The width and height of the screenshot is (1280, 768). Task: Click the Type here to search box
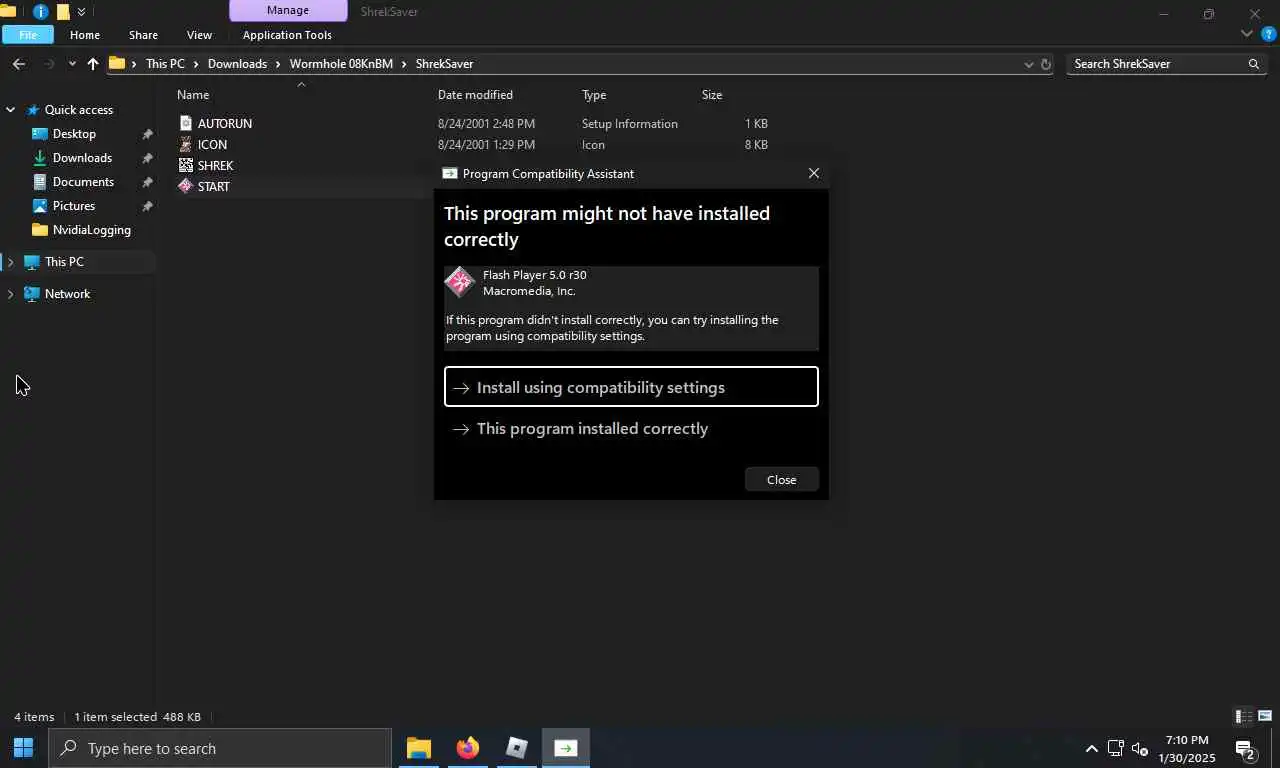click(220, 748)
